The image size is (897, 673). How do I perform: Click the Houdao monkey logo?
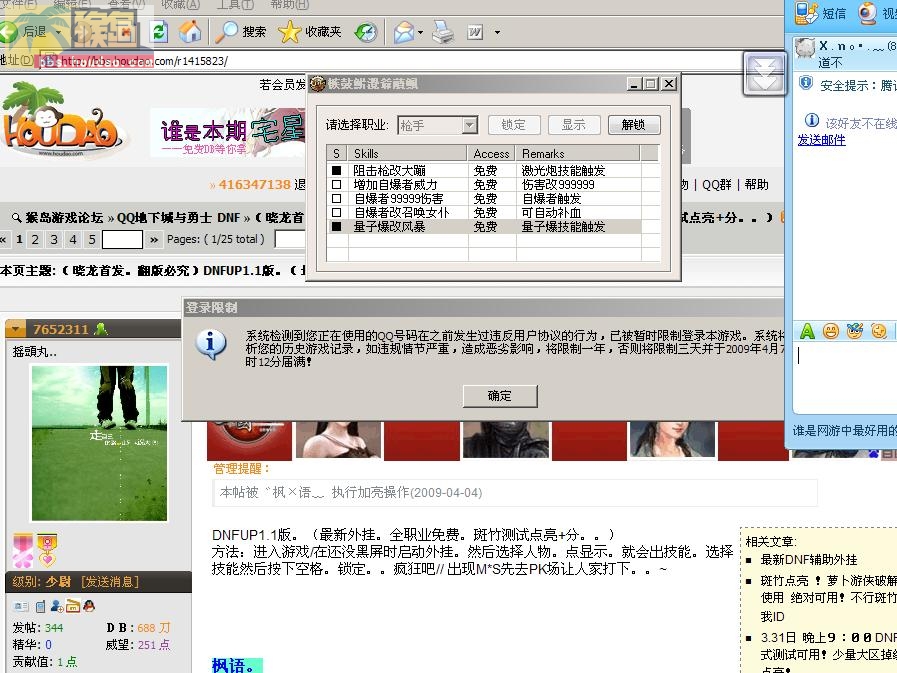click(62, 121)
